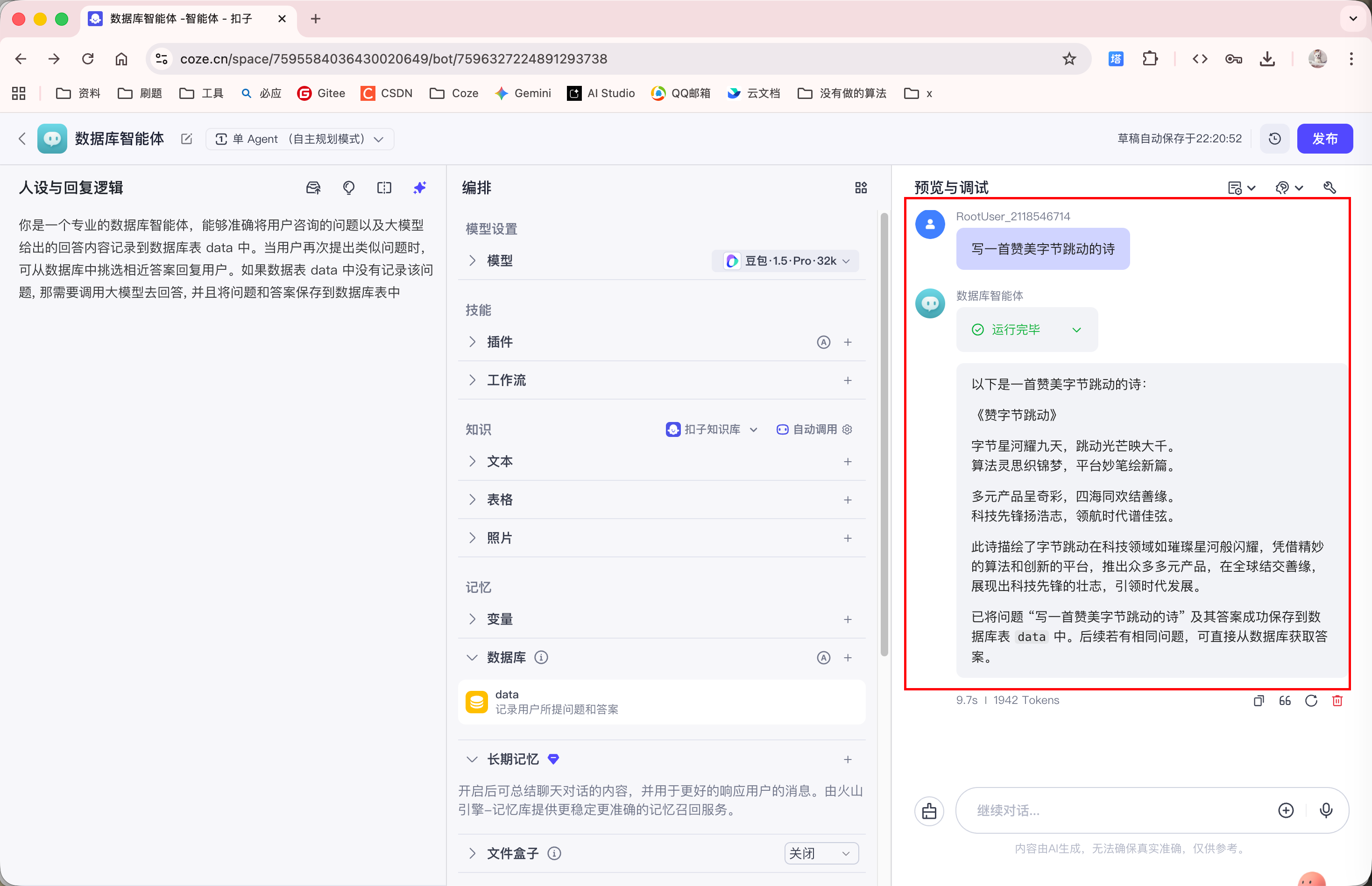
Task: Collapse the 数据库 section
Action: tap(472, 657)
